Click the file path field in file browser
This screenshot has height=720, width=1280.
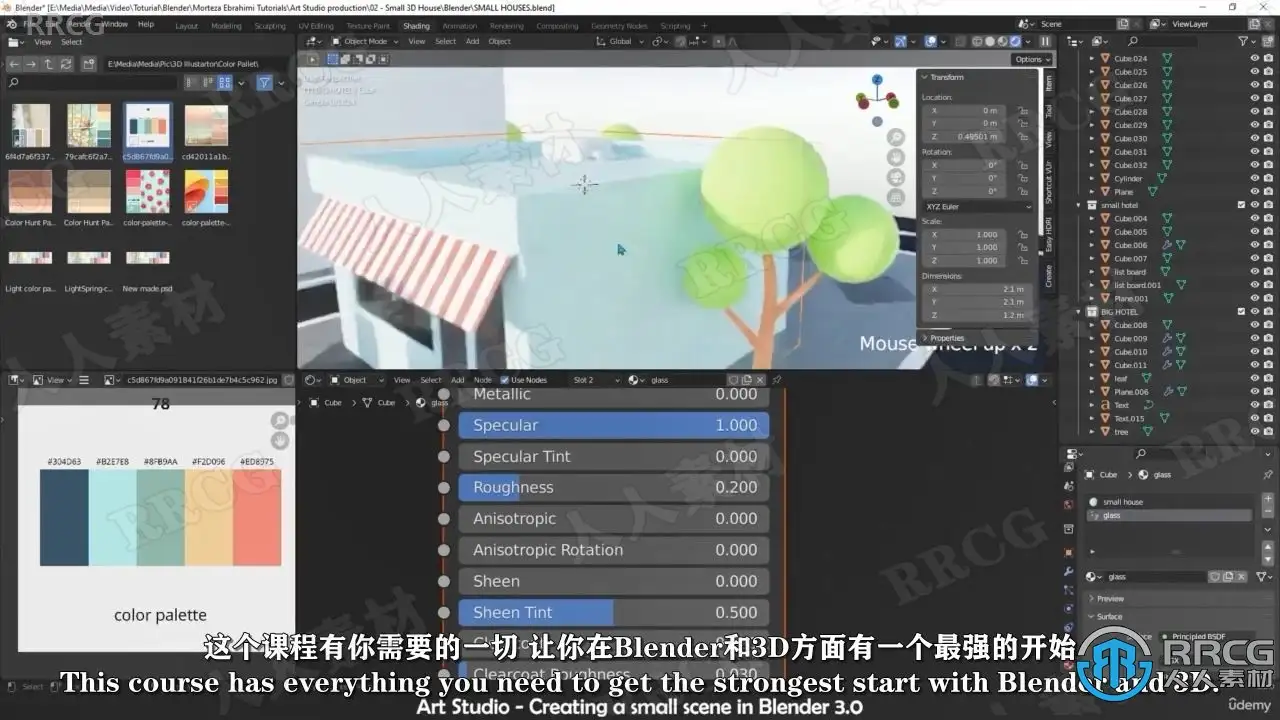point(196,63)
